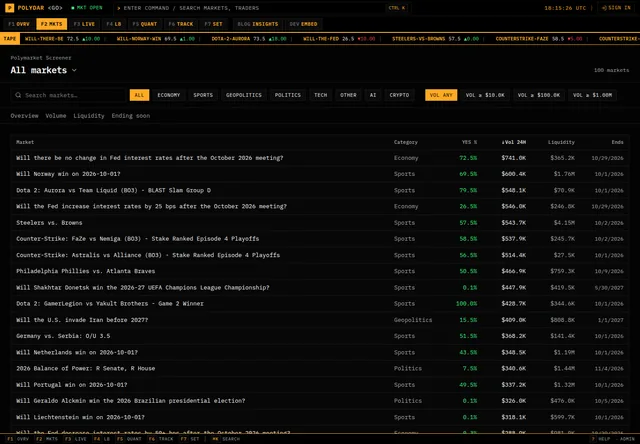Open Fed no change October 2026 market

tap(320, 158)
